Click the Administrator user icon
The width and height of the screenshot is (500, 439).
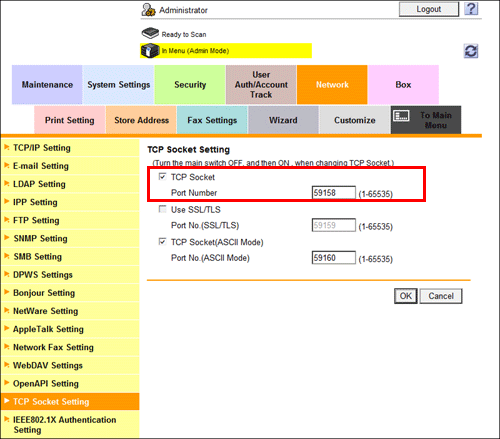pyautogui.click(x=148, y=10)
